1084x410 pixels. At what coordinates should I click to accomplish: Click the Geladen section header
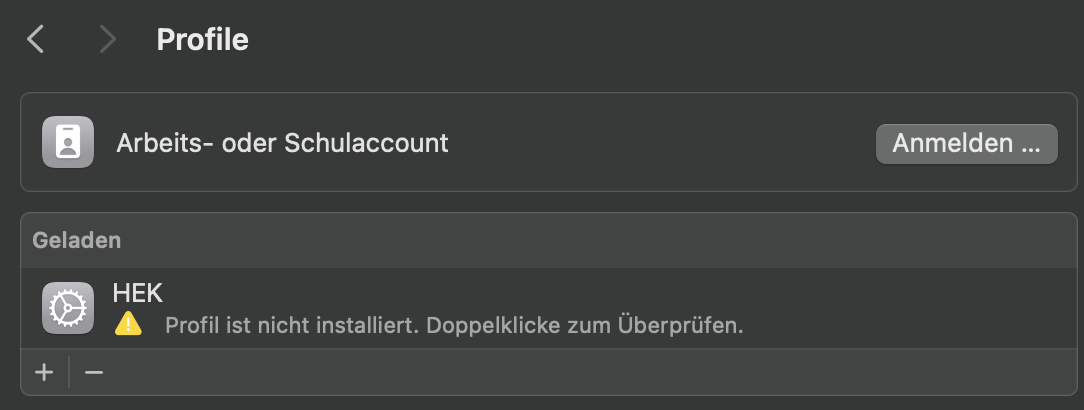click(x=77, y=240)
